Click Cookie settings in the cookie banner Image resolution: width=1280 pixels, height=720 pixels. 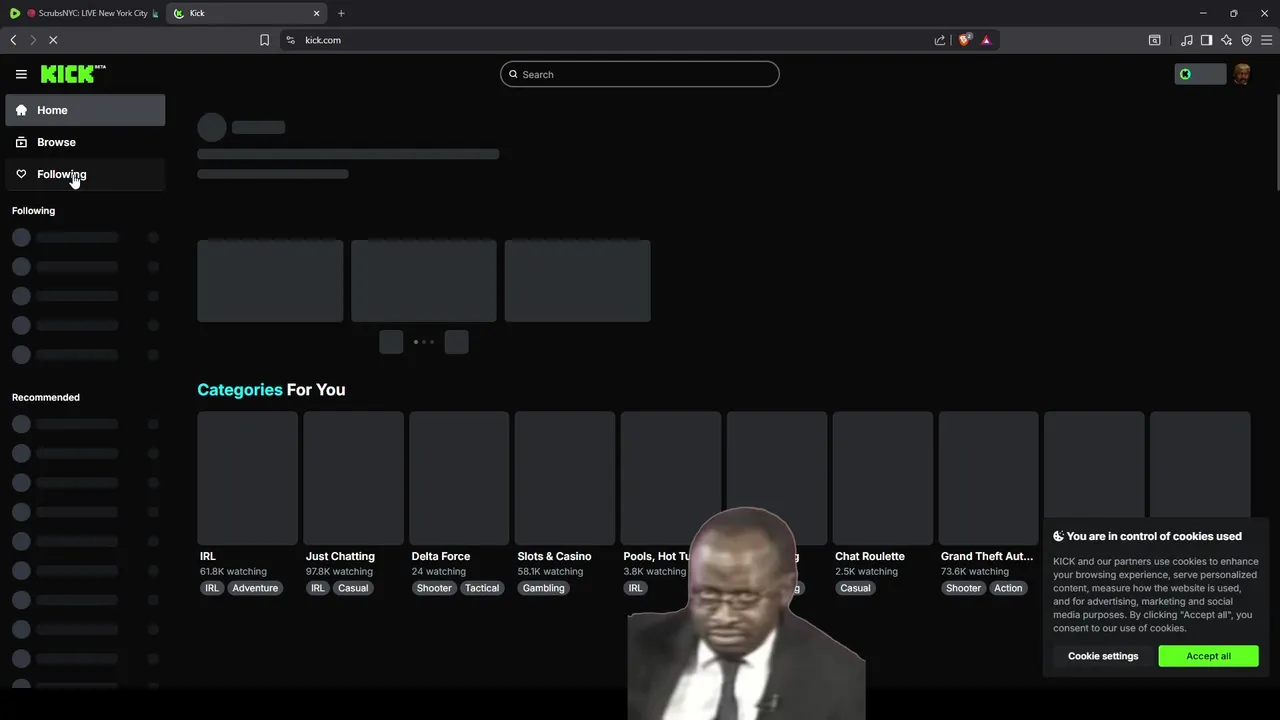1103,656
